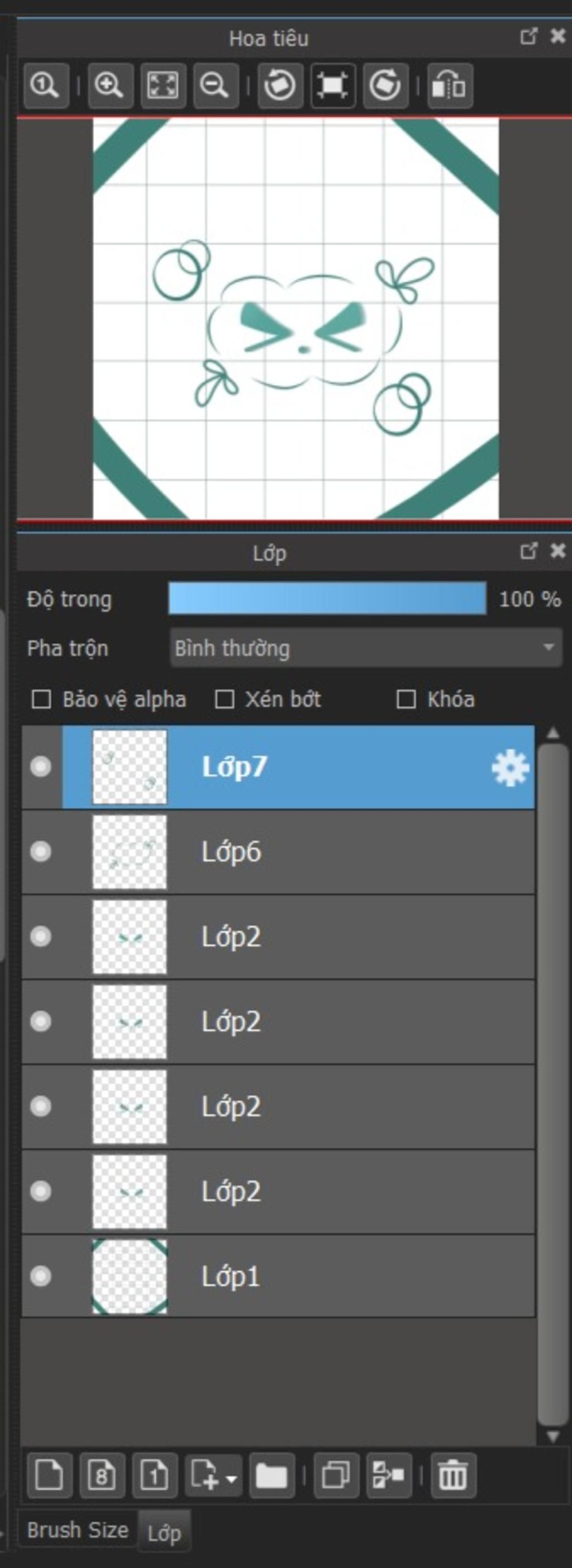This screenshot has height=1568, width=572.
Task: Rotate canvas view clockwise
Action: coord(386,85)
